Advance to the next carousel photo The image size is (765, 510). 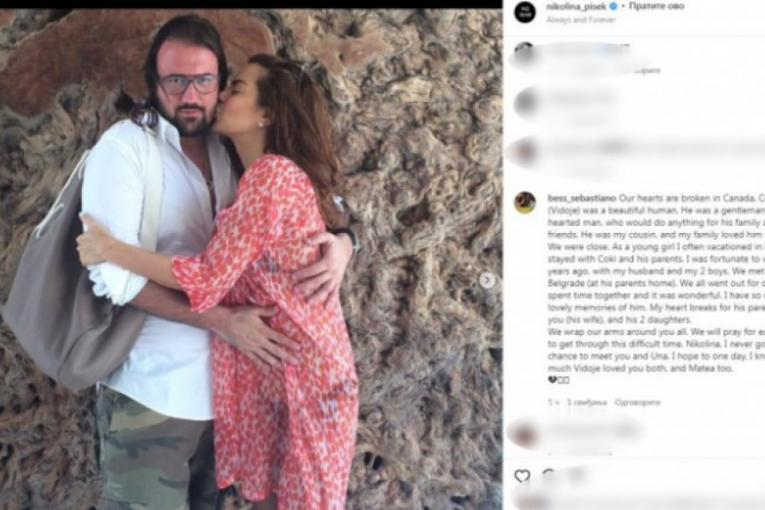pyautogui.click(x=486, y=280)
